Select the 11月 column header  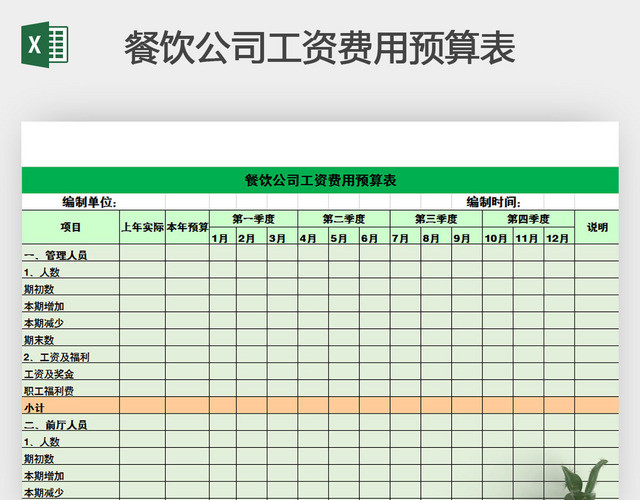click(x=529, y=238)
